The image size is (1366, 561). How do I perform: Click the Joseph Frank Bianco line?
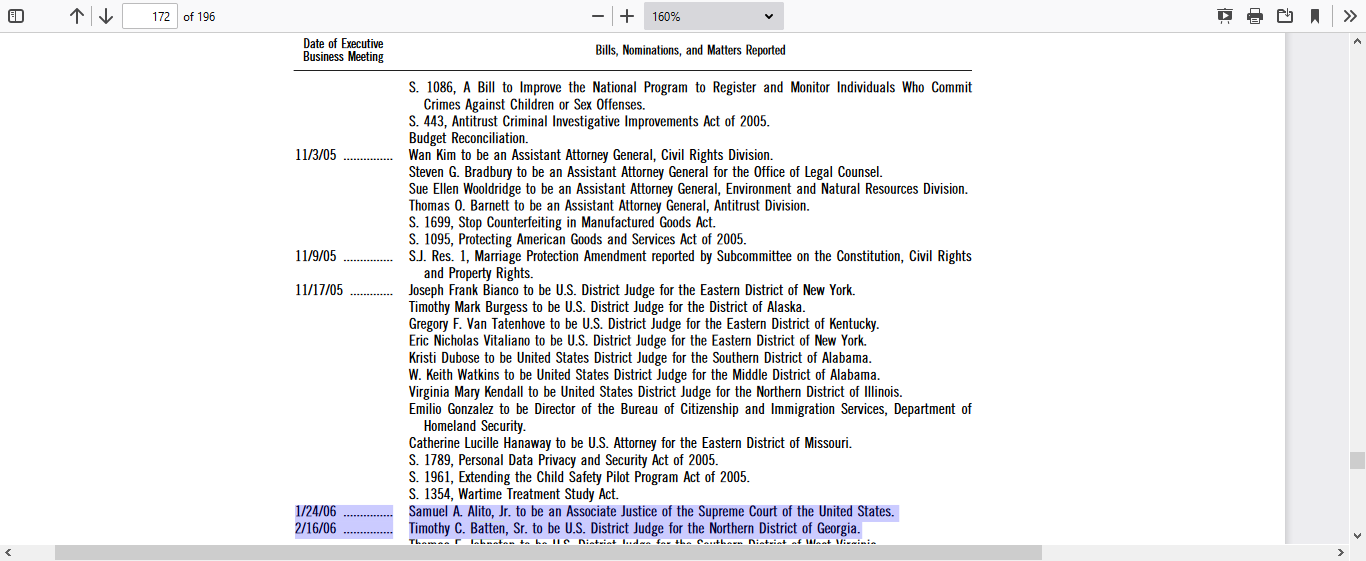(632, 290)
